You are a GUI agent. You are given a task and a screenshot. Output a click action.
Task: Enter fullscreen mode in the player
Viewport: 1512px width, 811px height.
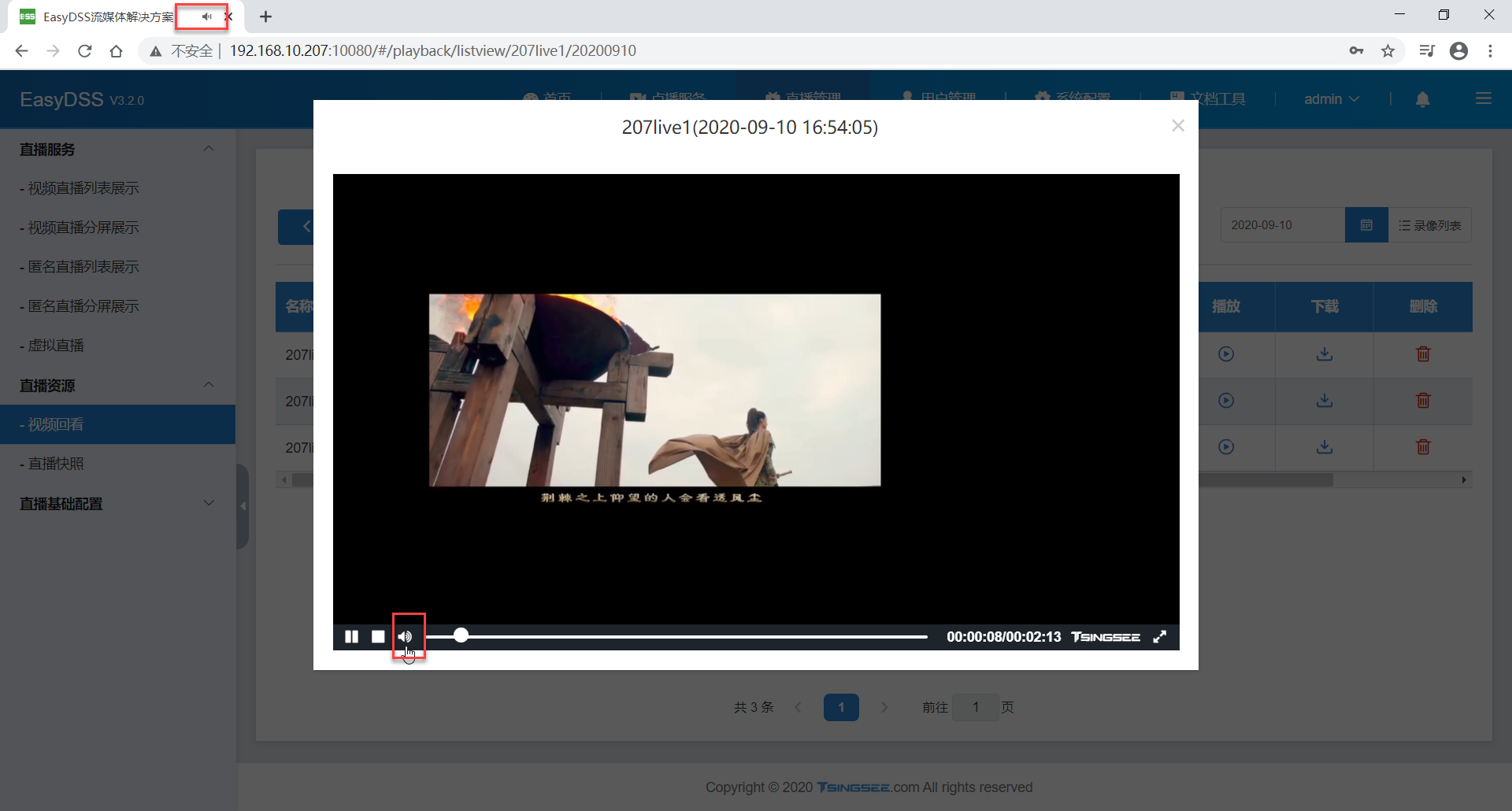(x=1159, y=636)
